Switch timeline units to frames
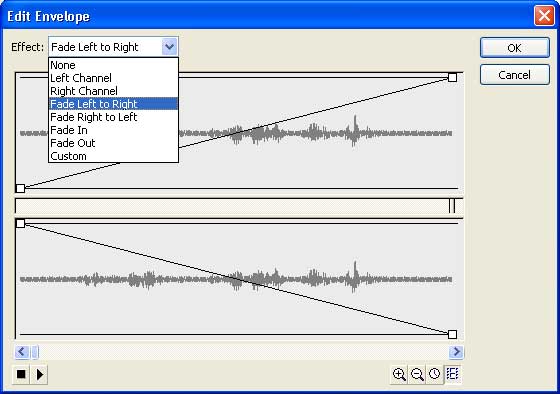This screenshot has height=394, width=560. pos(452,374)
